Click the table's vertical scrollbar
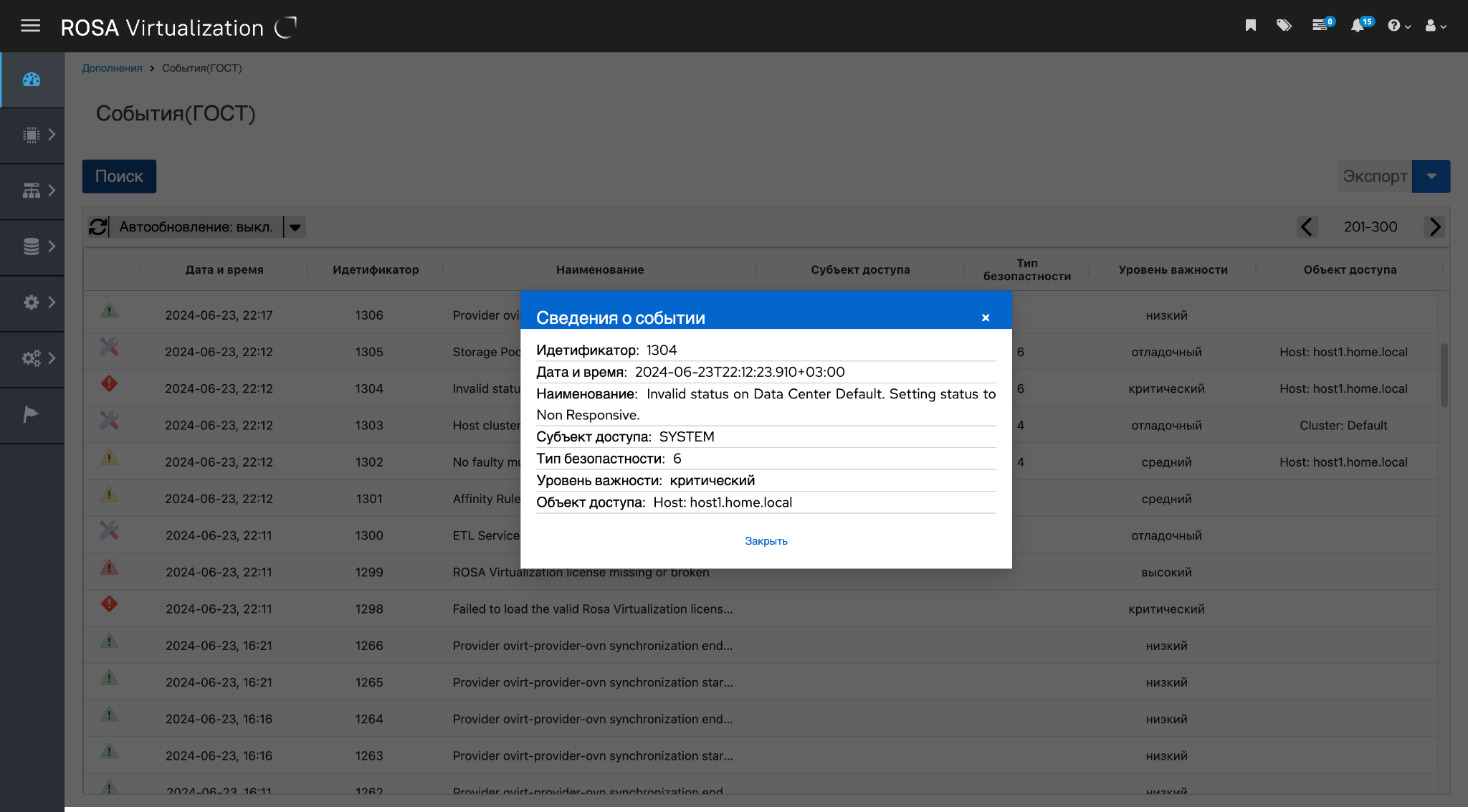 point(1444,375)
